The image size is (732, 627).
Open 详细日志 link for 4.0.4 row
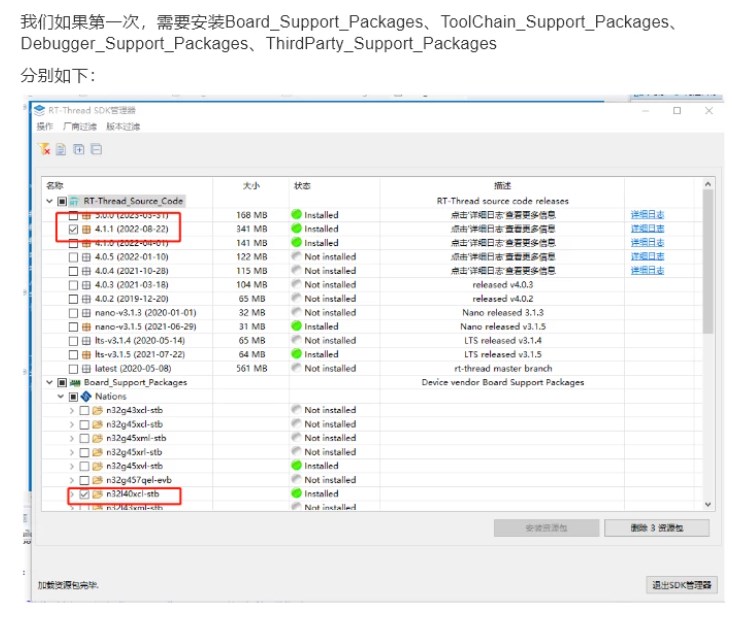(x=647, y=270)
